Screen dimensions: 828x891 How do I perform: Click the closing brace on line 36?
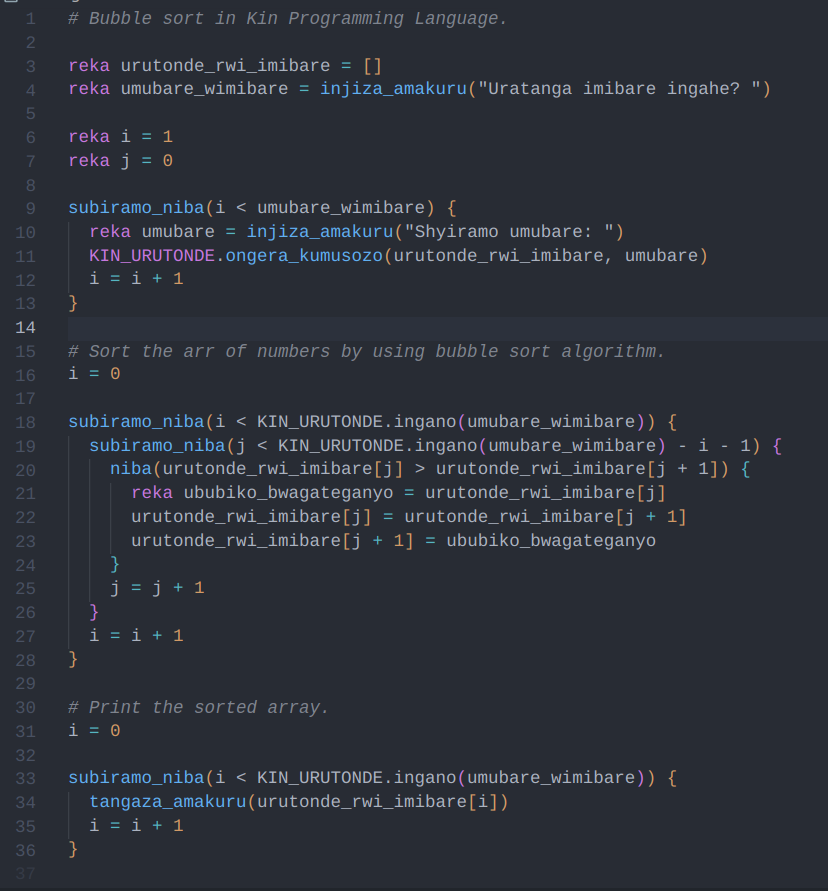pos(73,850)
